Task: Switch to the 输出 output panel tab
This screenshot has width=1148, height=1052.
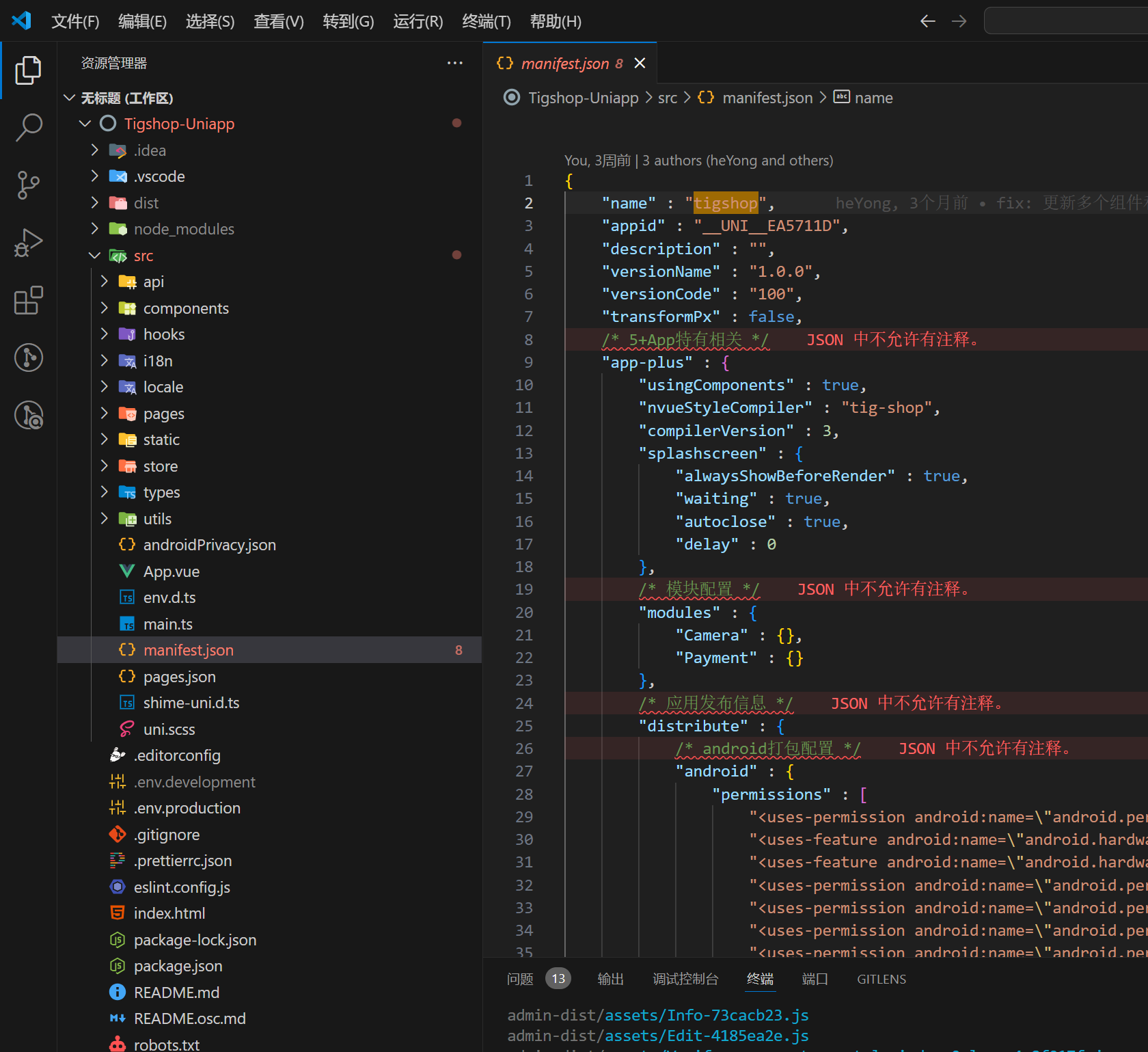Action: tap(610, 979)
